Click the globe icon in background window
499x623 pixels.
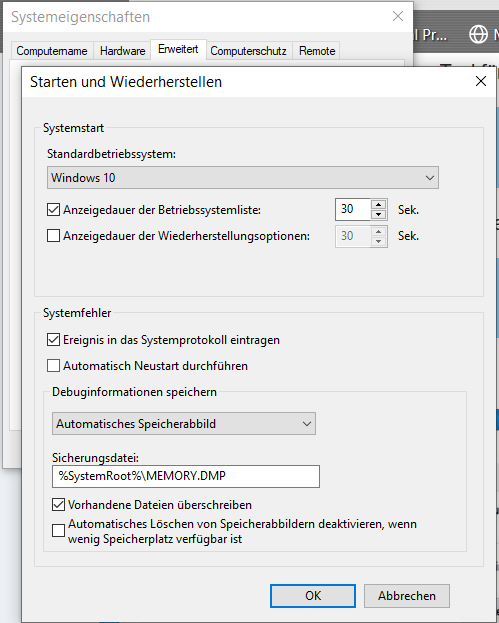(x=478, y=34)
